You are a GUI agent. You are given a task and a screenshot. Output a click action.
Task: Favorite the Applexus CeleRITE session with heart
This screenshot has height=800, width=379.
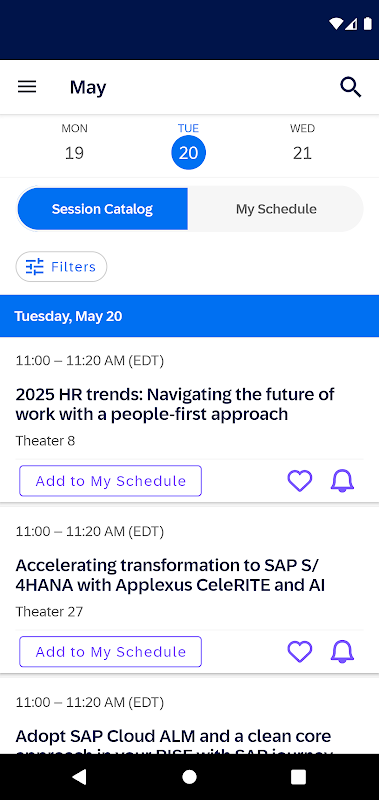point(300,652)
